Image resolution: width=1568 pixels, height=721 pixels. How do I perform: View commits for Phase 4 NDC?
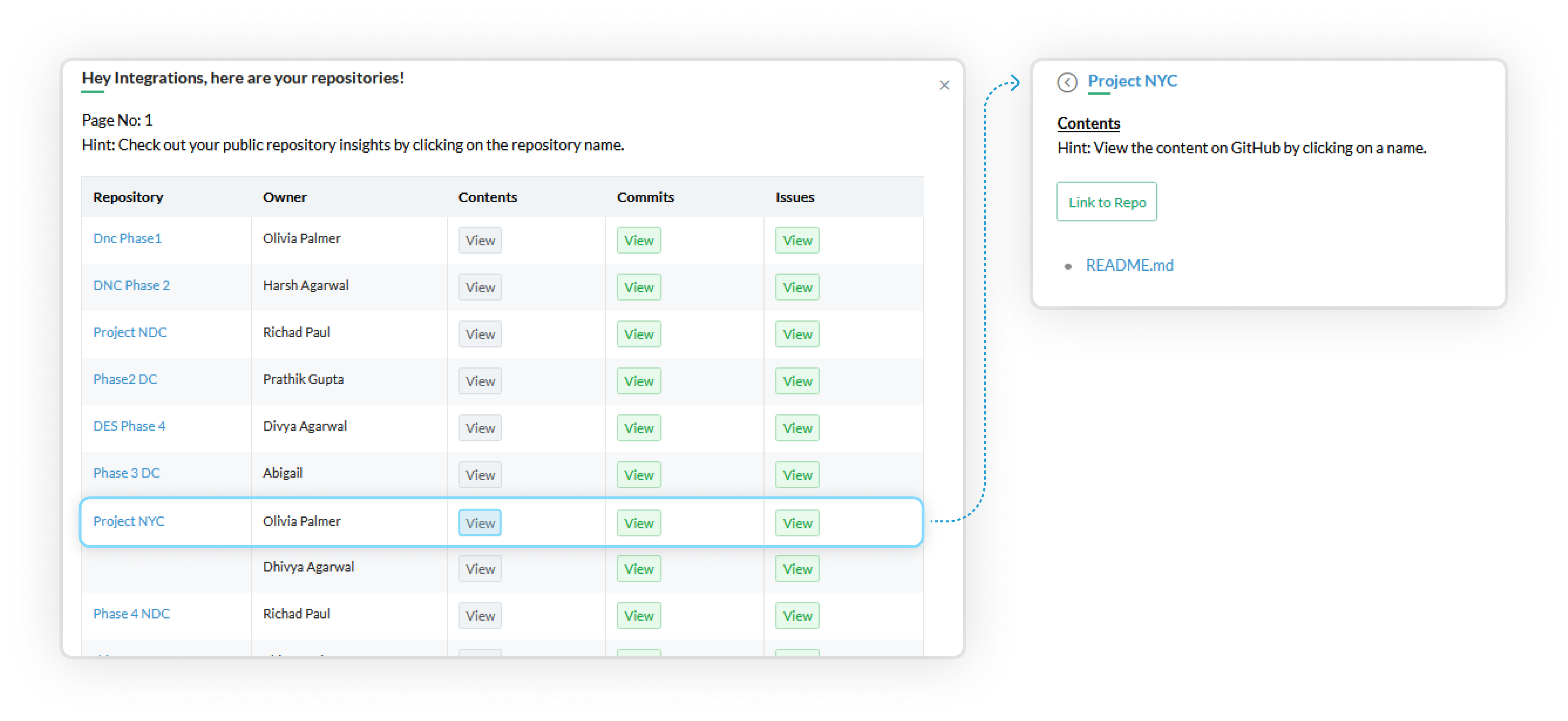(x=638, y=616)
